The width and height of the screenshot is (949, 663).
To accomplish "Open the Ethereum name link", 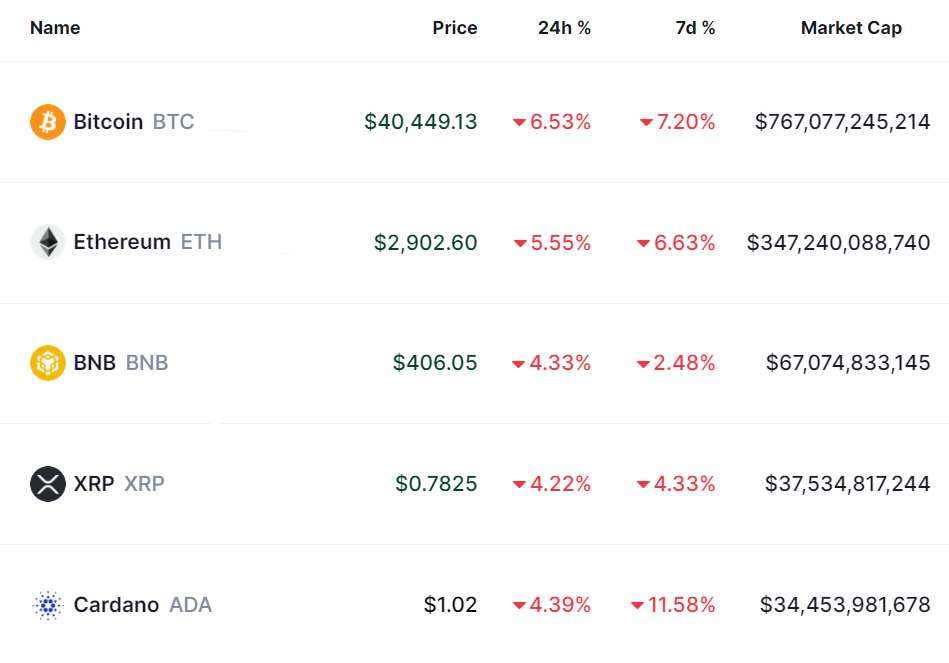I will pos(122,242).
